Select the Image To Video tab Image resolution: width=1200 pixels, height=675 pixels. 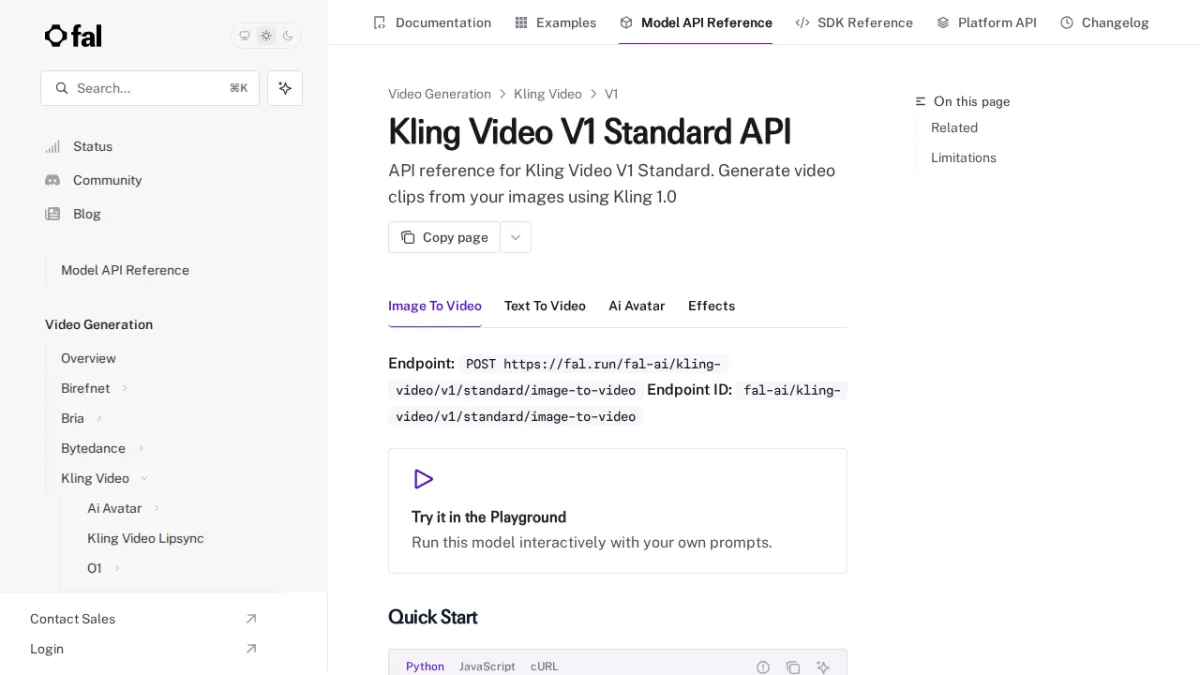pyautogui.click(x=435, y=306)
